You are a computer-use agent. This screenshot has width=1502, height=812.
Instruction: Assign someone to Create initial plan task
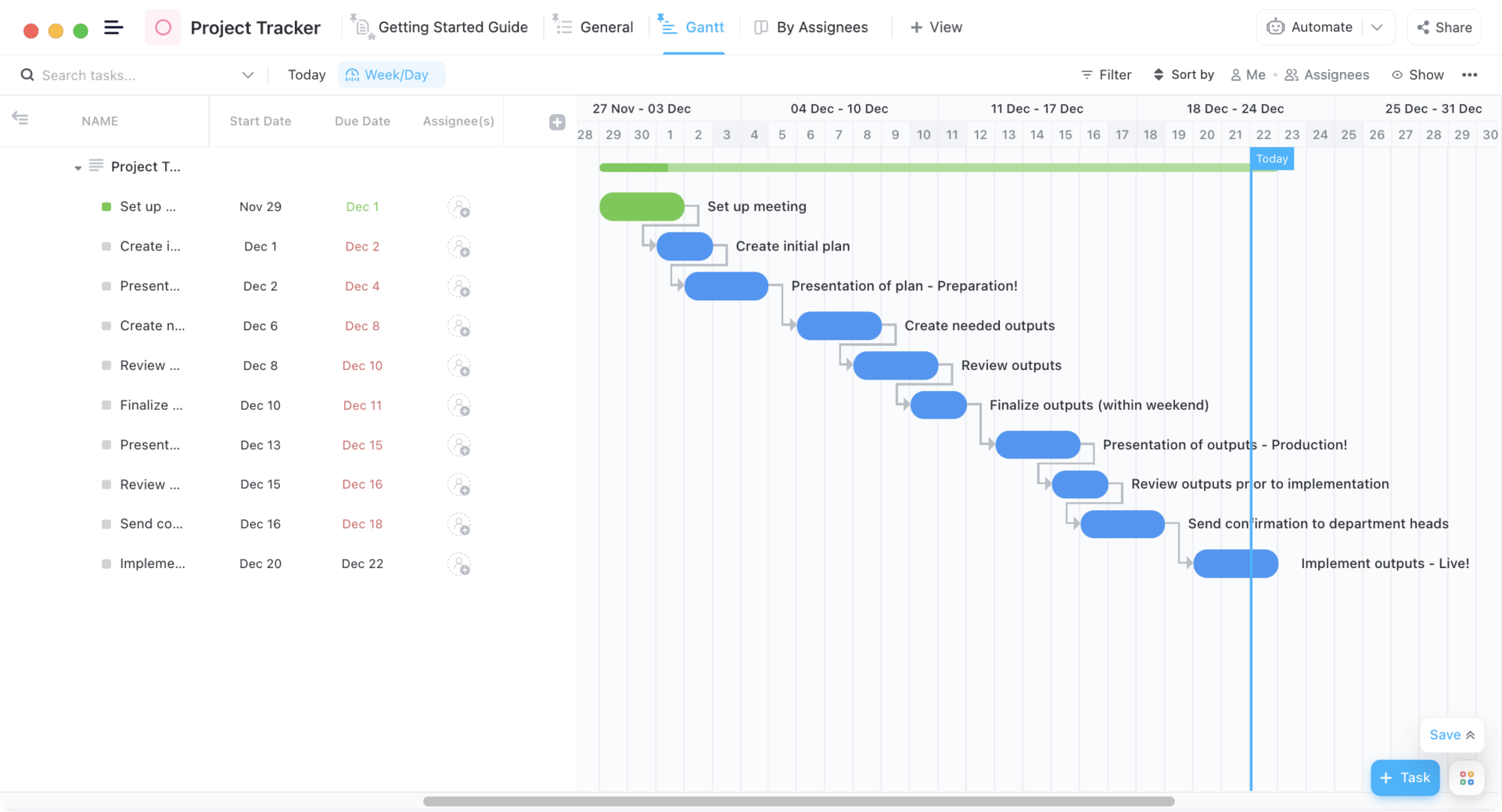(x=459, y=247)
